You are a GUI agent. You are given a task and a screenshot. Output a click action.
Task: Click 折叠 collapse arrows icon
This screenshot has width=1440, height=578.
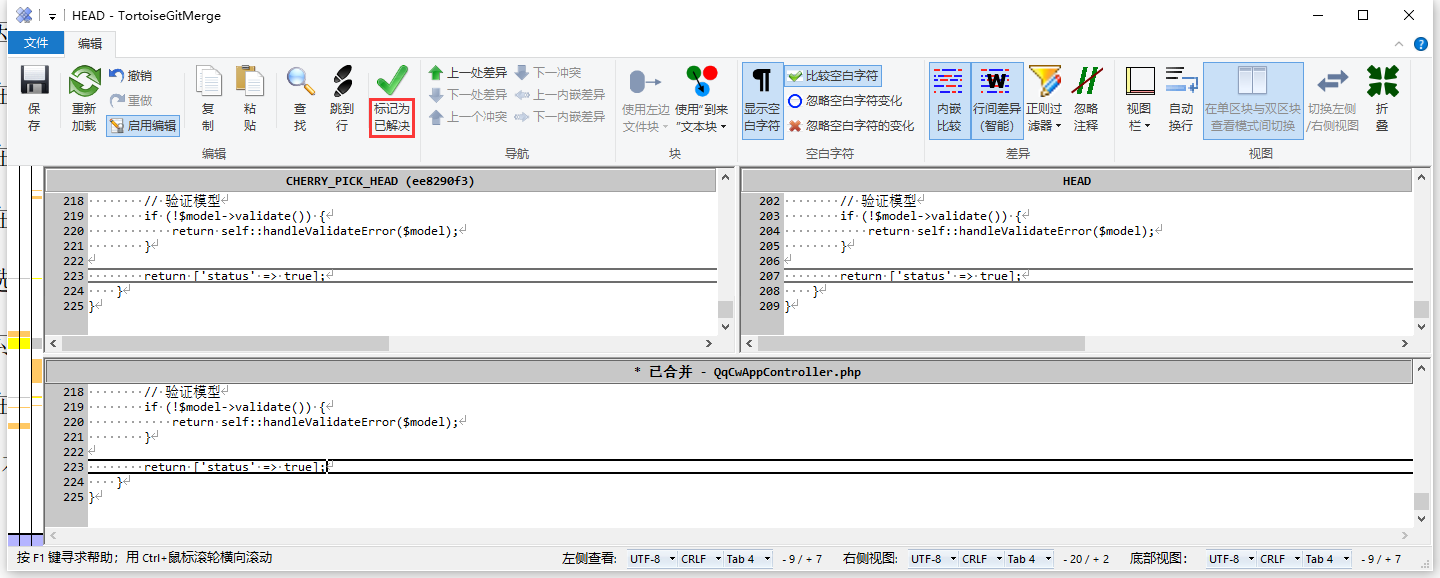coord(1382,81)
